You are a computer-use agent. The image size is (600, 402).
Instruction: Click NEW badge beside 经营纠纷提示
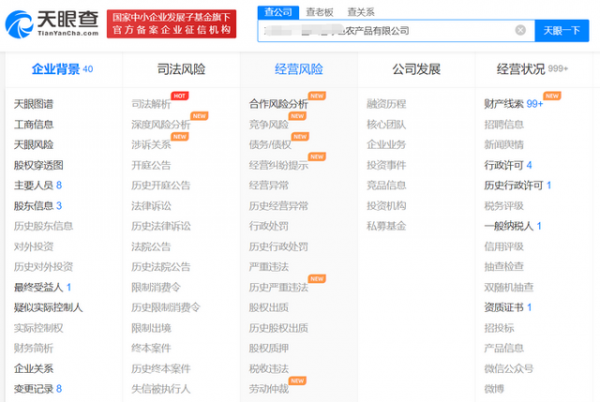point(316,157)
